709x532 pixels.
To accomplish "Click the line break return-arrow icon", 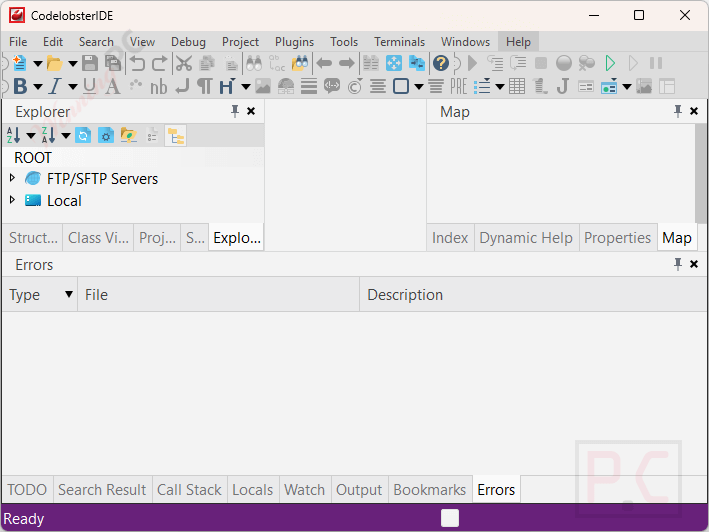I will click(182, 86).
